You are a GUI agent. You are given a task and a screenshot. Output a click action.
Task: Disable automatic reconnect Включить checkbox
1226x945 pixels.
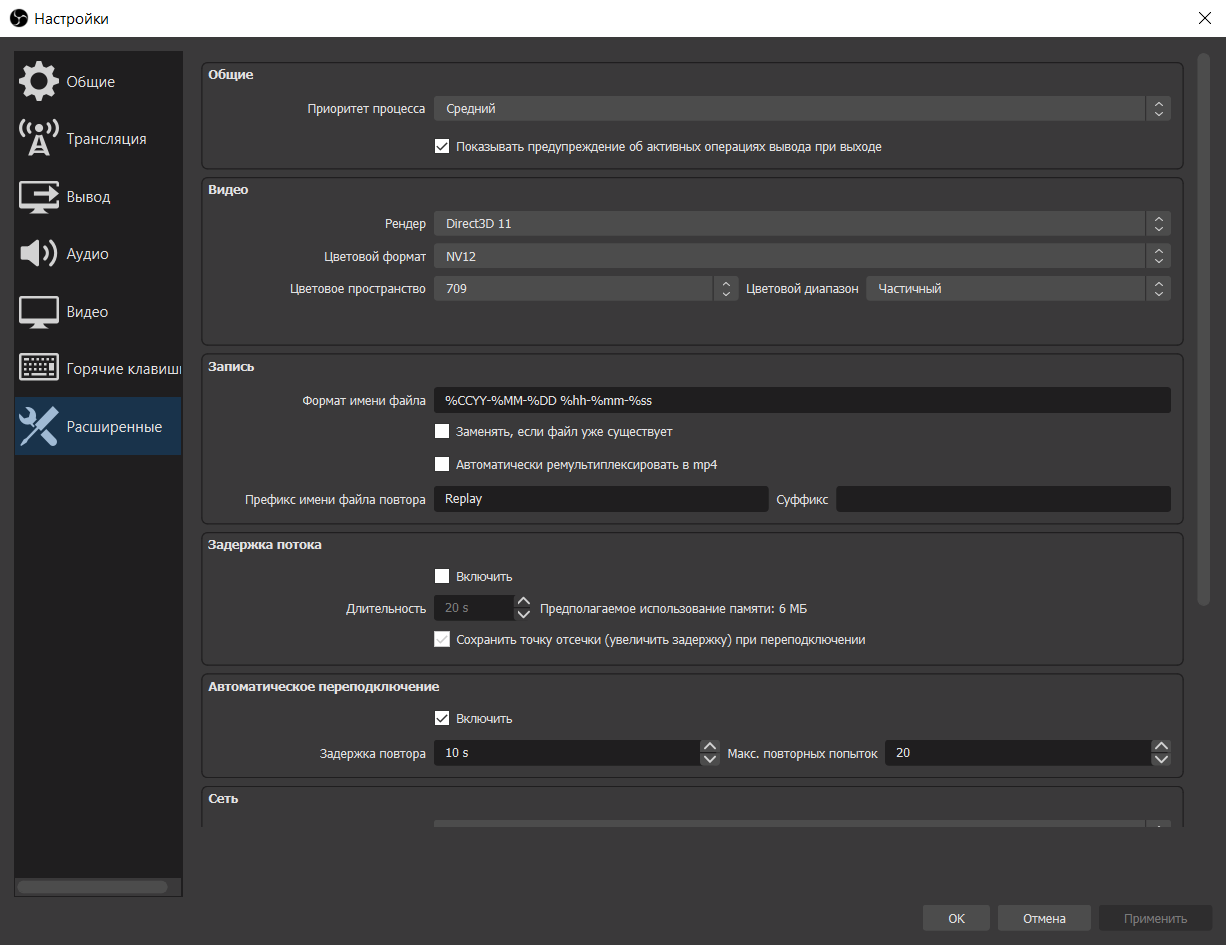coord(442,718)
